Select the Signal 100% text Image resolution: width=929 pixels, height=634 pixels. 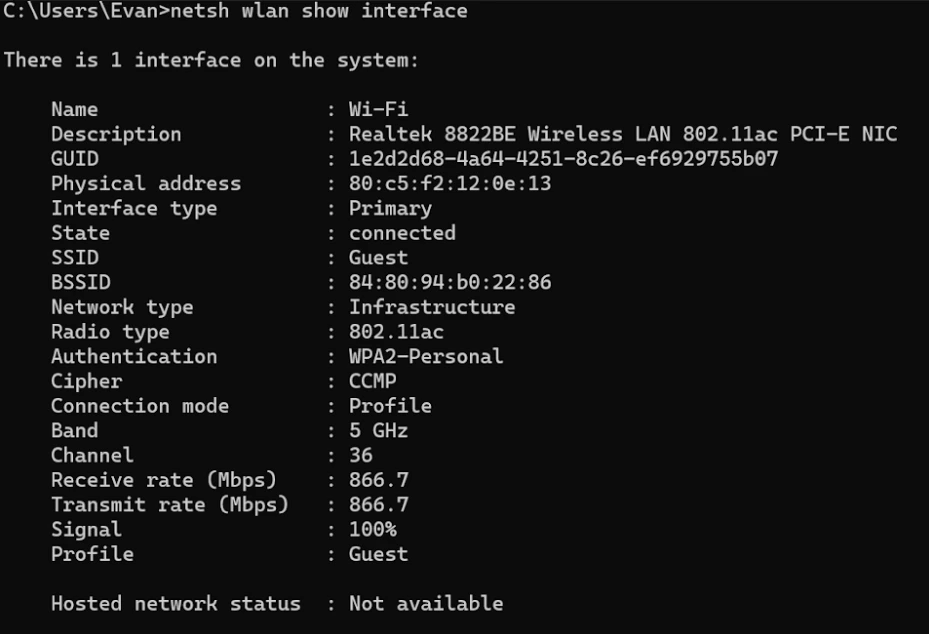click(375, 529)
